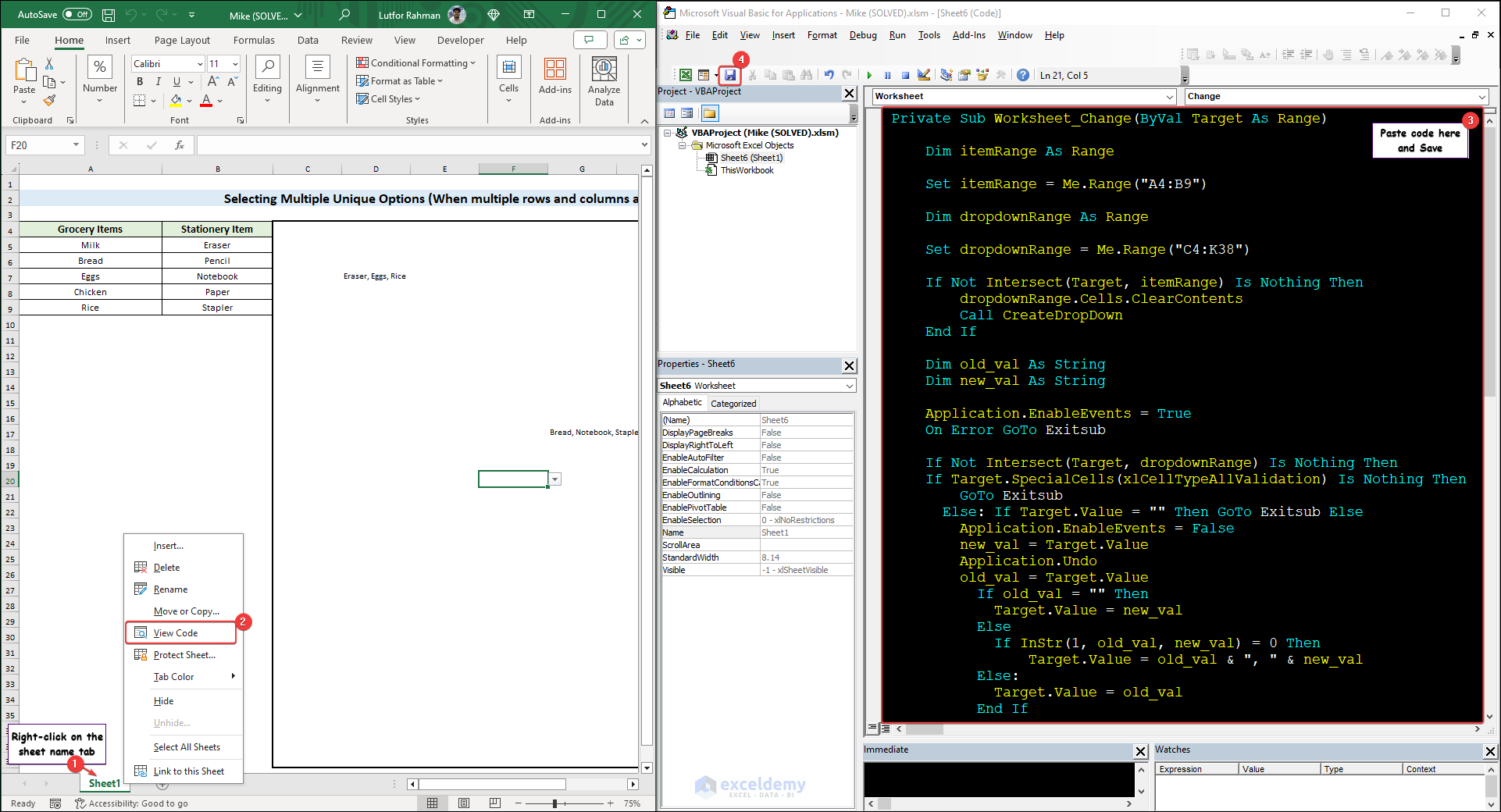Click the Format Painter brush icon
Image resolution: width=1501 pixels, height=812 pixels.
[49, 101]
